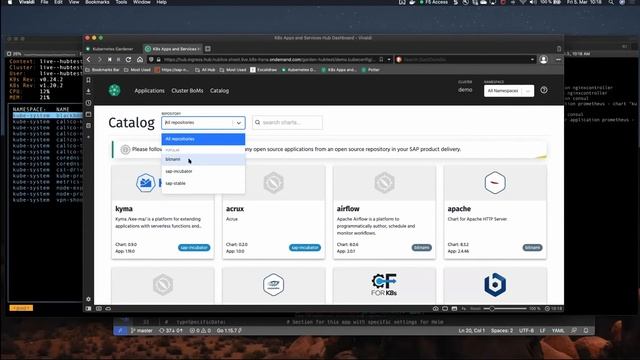Click the acrux placeholder icon
Image resolution: width=640 pixels, height=360 pixels.
pos(273,182)
